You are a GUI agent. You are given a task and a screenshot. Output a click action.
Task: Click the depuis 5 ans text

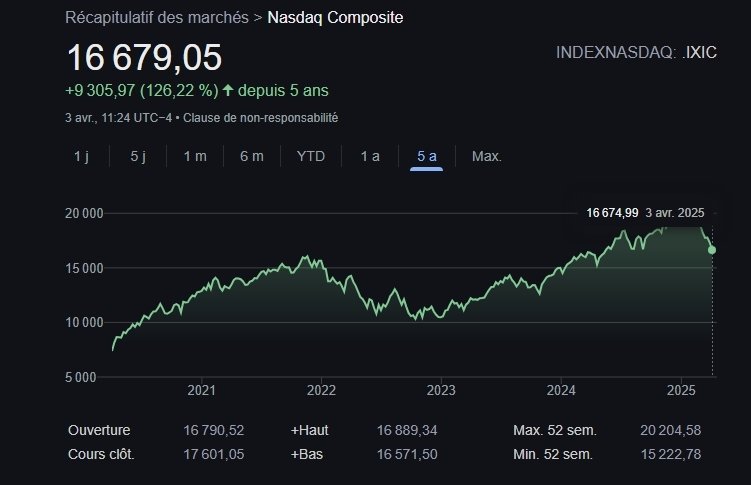[283, 90]
